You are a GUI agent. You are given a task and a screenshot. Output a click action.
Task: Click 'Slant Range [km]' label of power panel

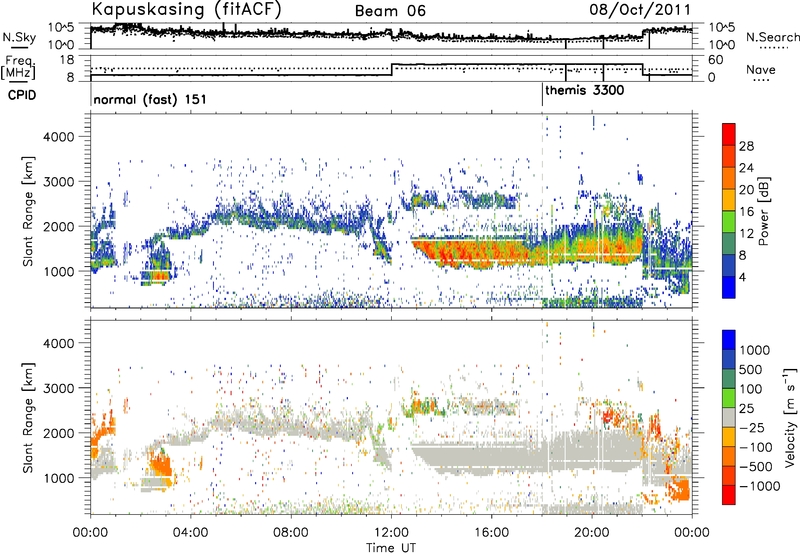point(28,211)
